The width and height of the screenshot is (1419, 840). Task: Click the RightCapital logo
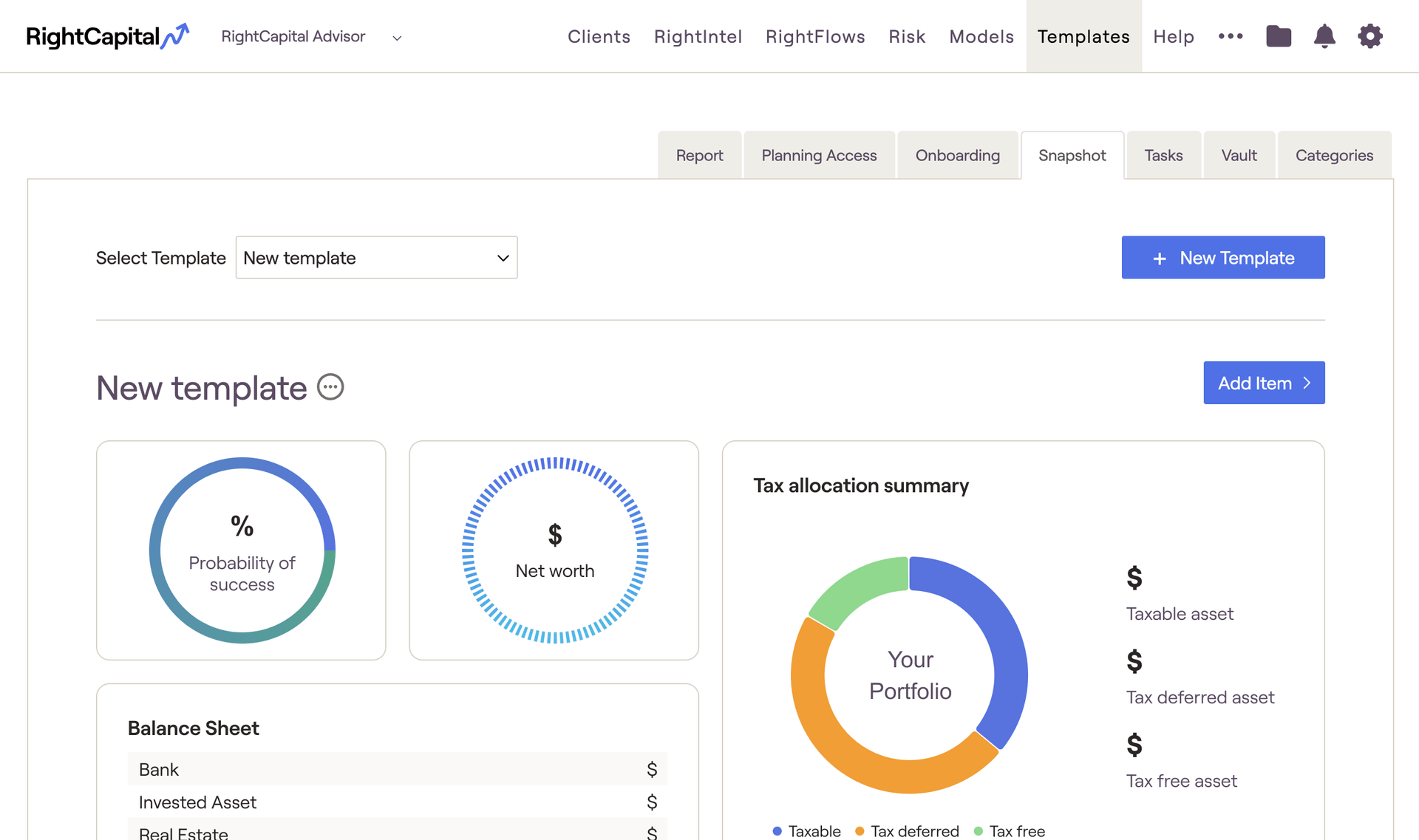click(x=107, y=36)
